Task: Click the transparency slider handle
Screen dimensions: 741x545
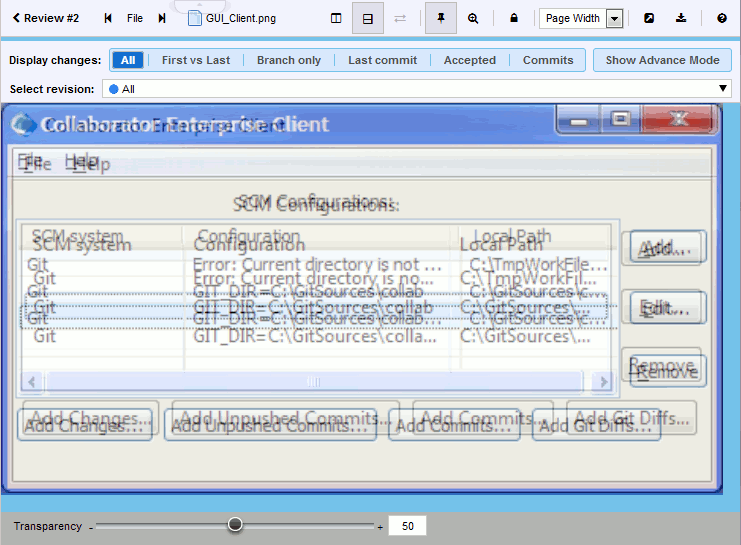Action: pyautogui.click(x=235, y=524)
